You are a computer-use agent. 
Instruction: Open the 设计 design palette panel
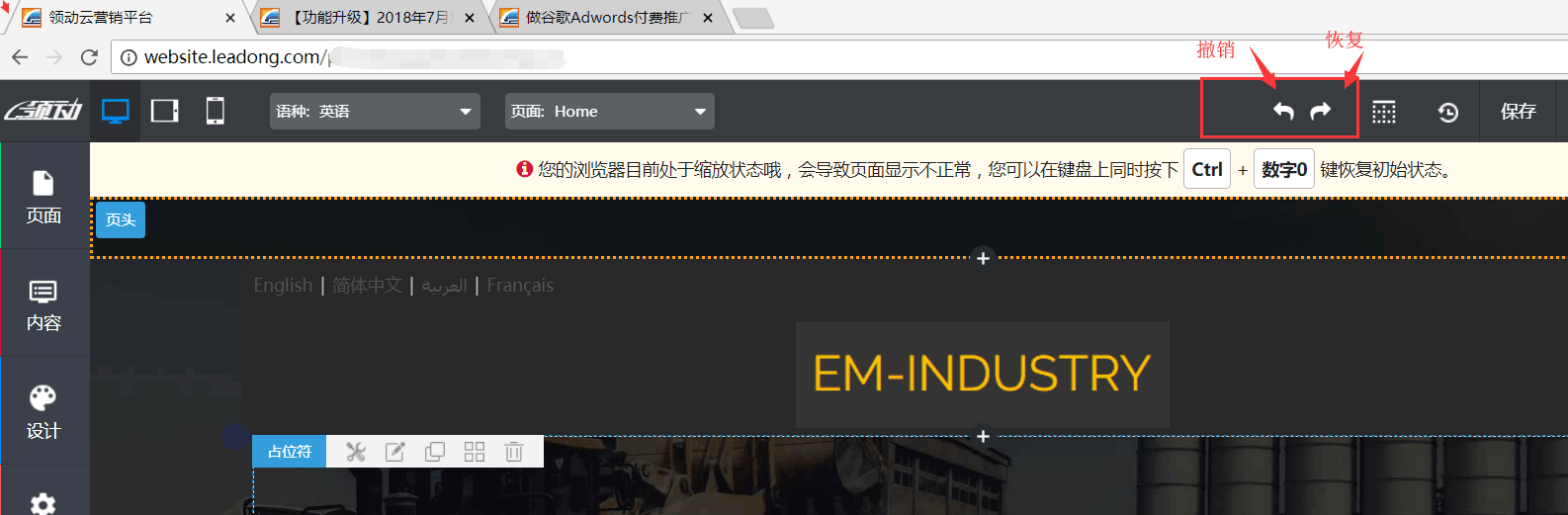click(x=44, y=411)
